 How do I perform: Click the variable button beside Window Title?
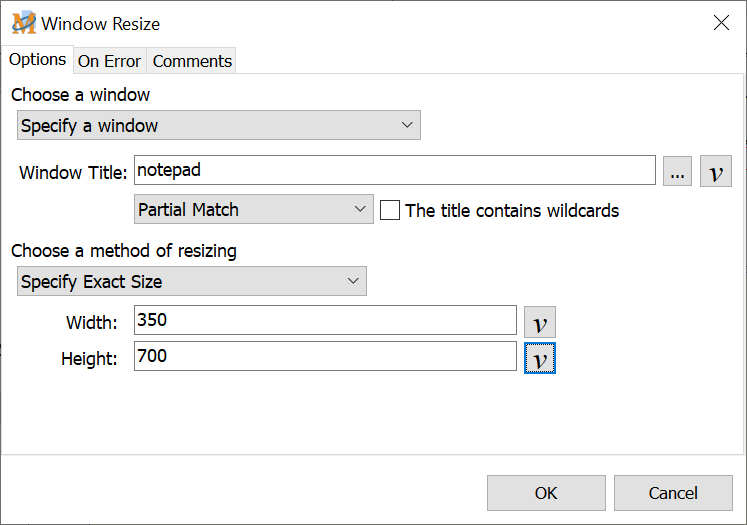[x=715, y=172]
